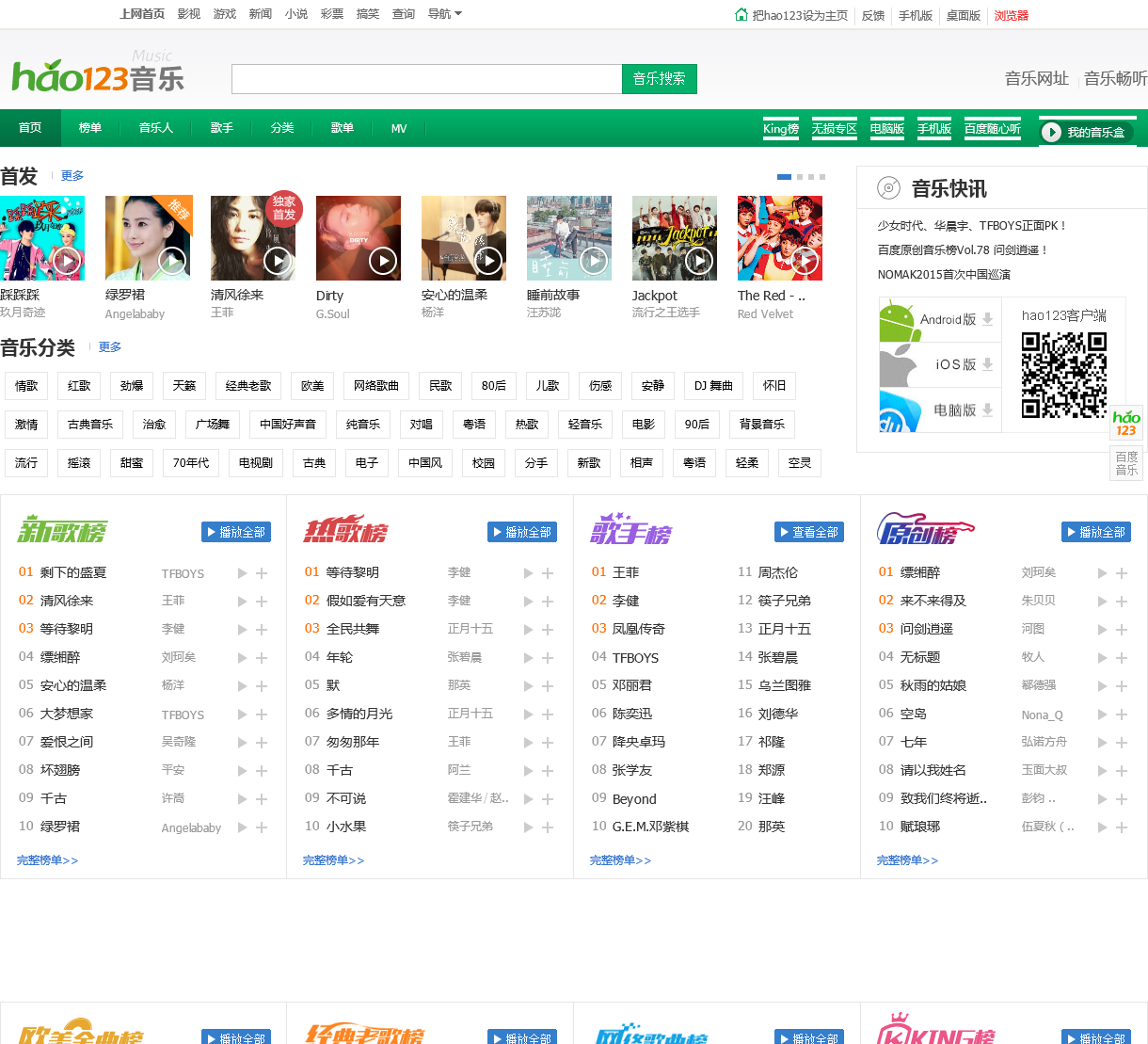Open the 首页 navigation tab
1148x1044 pixels.
(30, 128)
